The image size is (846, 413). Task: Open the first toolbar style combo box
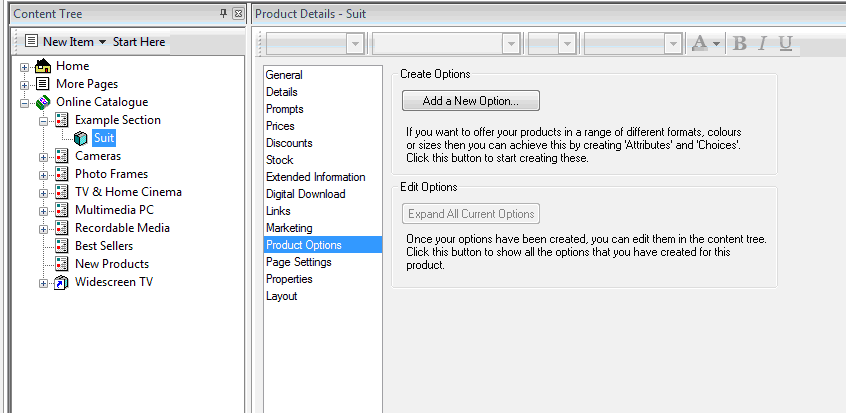[354, 44]
